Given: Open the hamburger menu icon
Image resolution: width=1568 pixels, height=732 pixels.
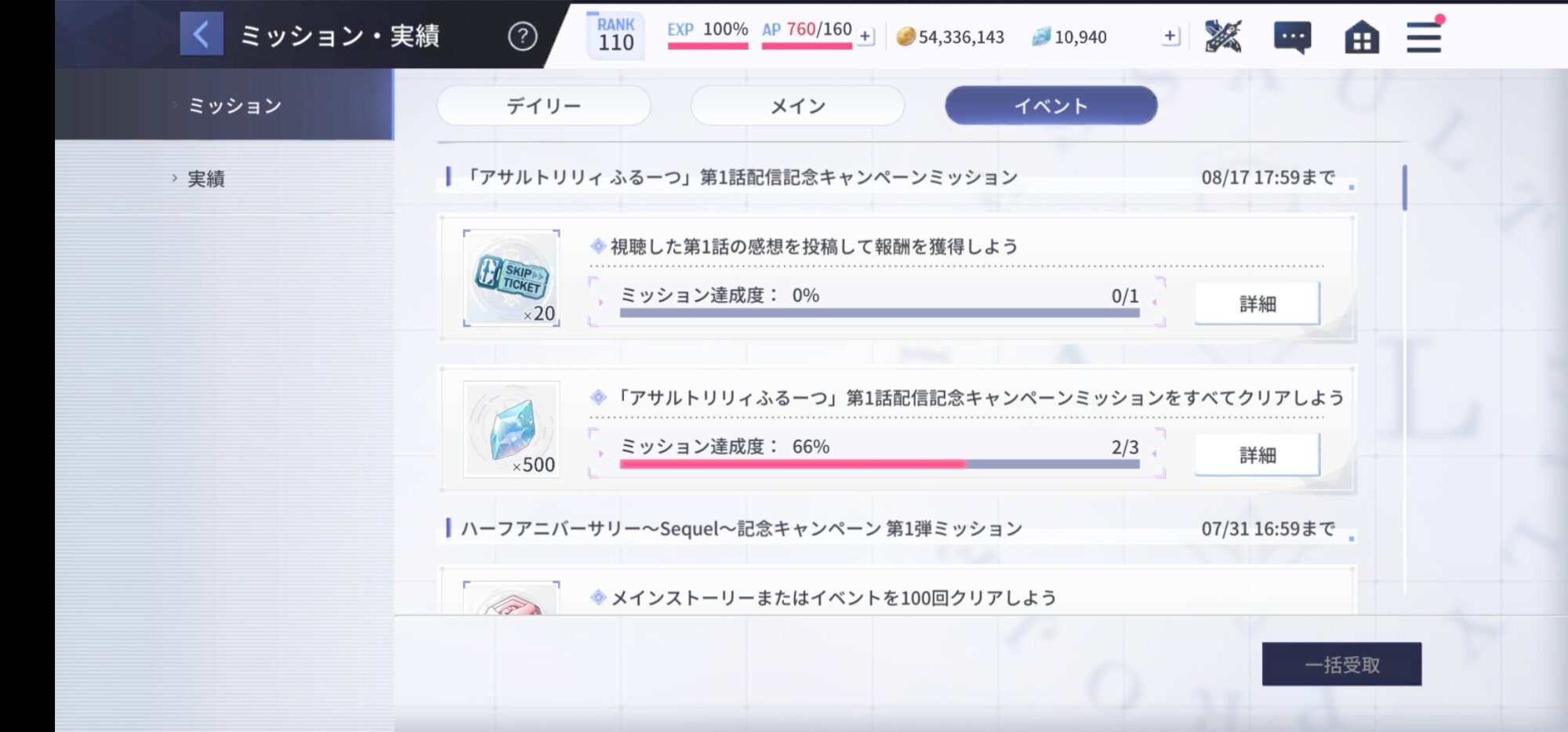Looking at the screenshot, I should tap(1424, 37).
